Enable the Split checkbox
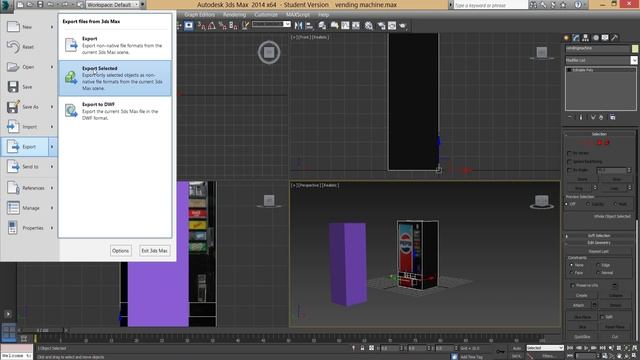640x360 pixels. coord(602,317)
